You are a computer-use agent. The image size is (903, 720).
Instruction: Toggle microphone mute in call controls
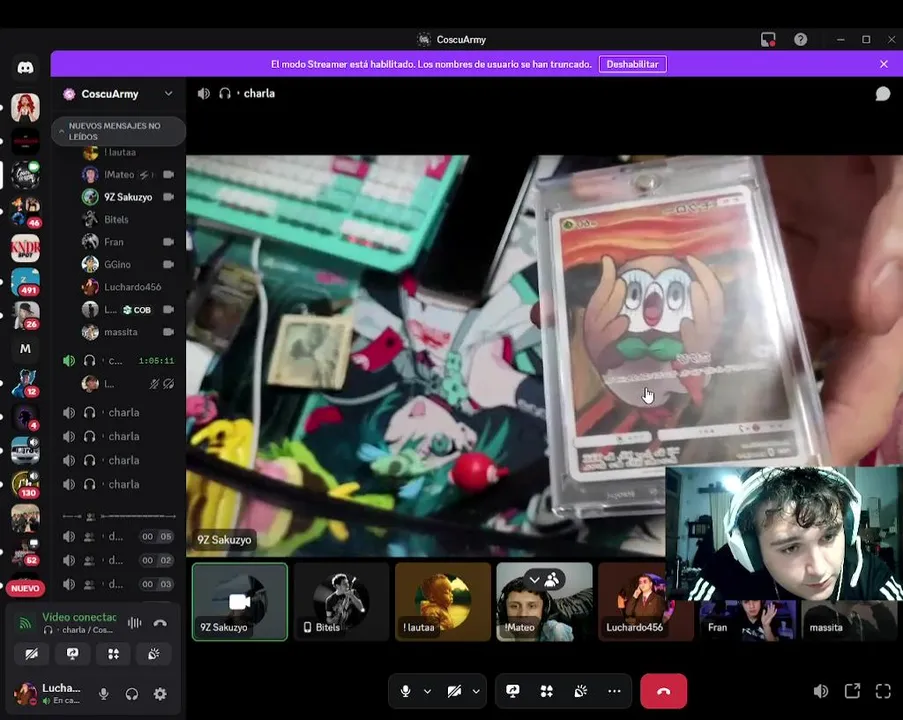405,691
